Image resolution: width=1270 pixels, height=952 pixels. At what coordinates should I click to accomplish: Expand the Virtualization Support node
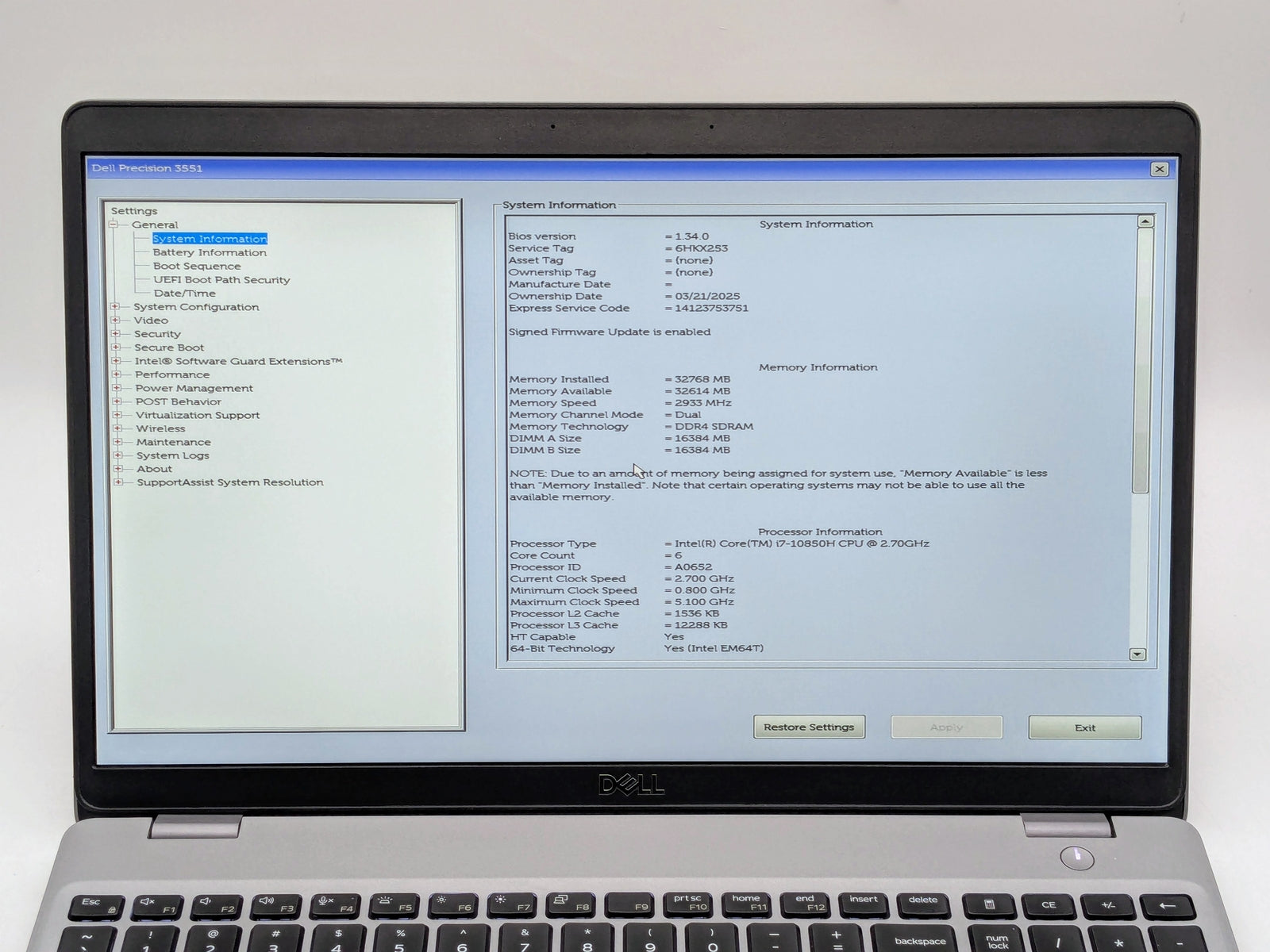point(117,414)
